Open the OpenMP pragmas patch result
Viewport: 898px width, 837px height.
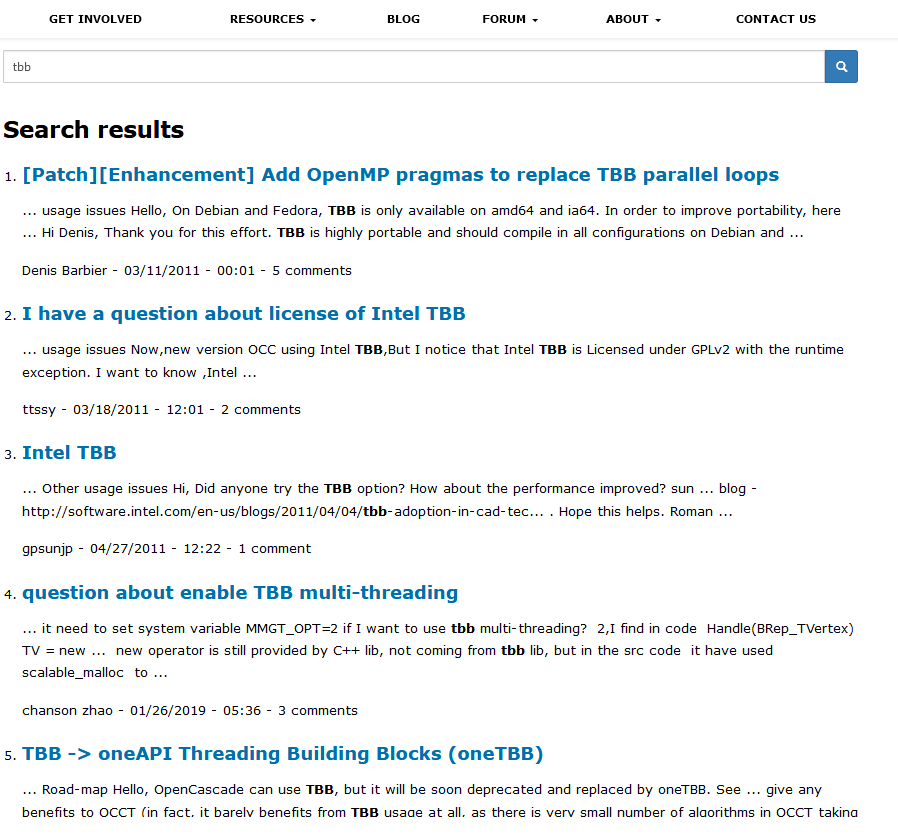[400, 175]
